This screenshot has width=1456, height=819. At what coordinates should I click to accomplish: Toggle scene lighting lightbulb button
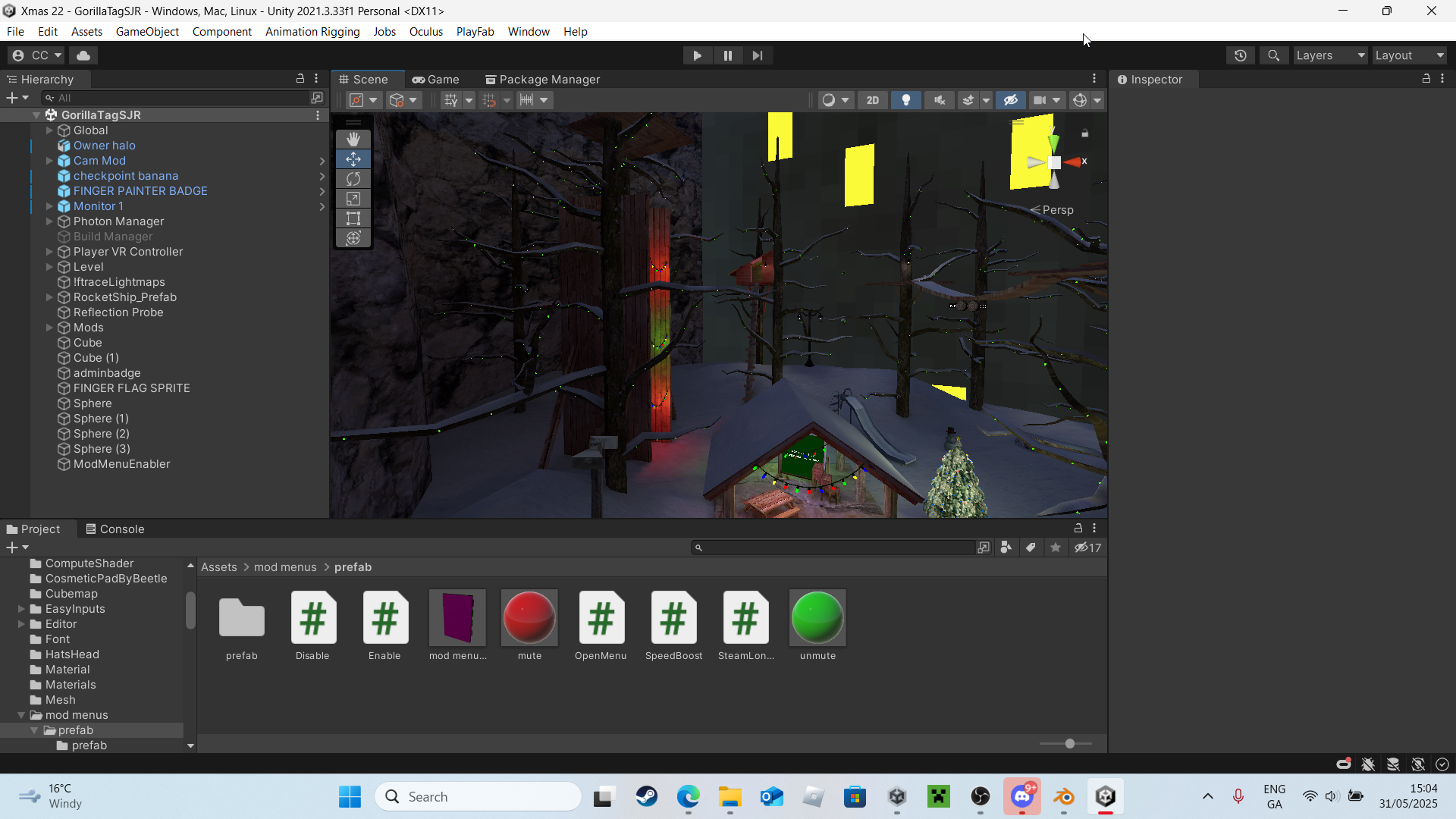coord(906,100)
